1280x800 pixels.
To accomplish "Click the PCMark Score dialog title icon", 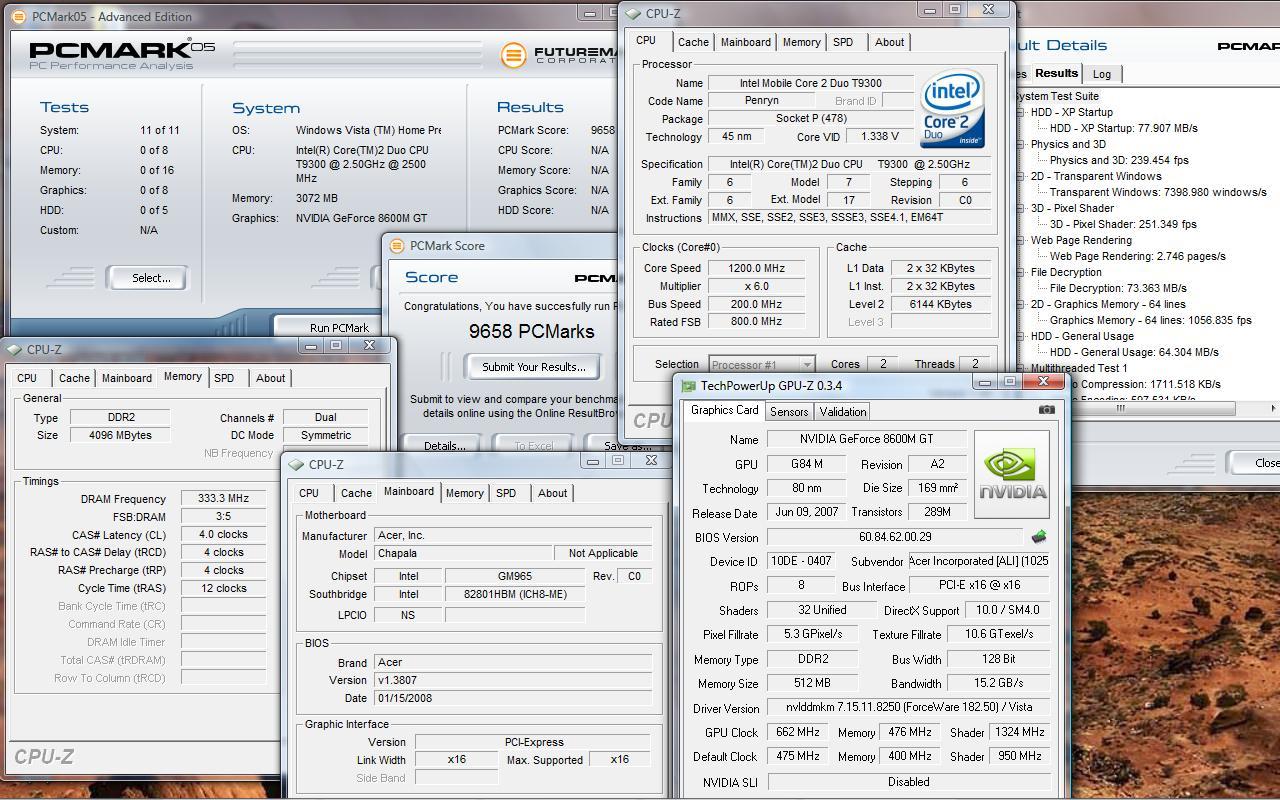I will 397,245.
